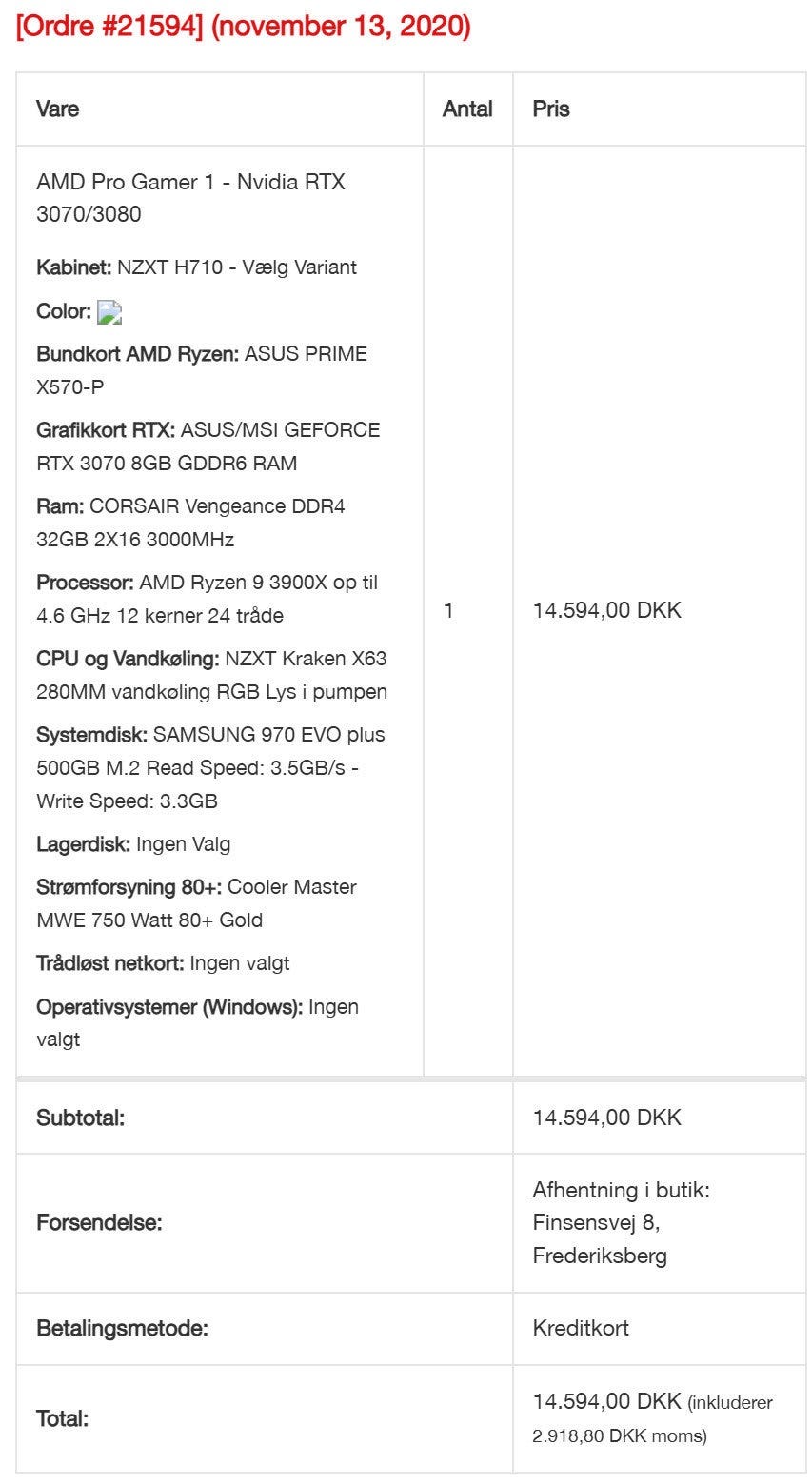Click the Strømforsyning 80+ label
The width and height of the screenshot is (812, 1484).
point(129,887)
